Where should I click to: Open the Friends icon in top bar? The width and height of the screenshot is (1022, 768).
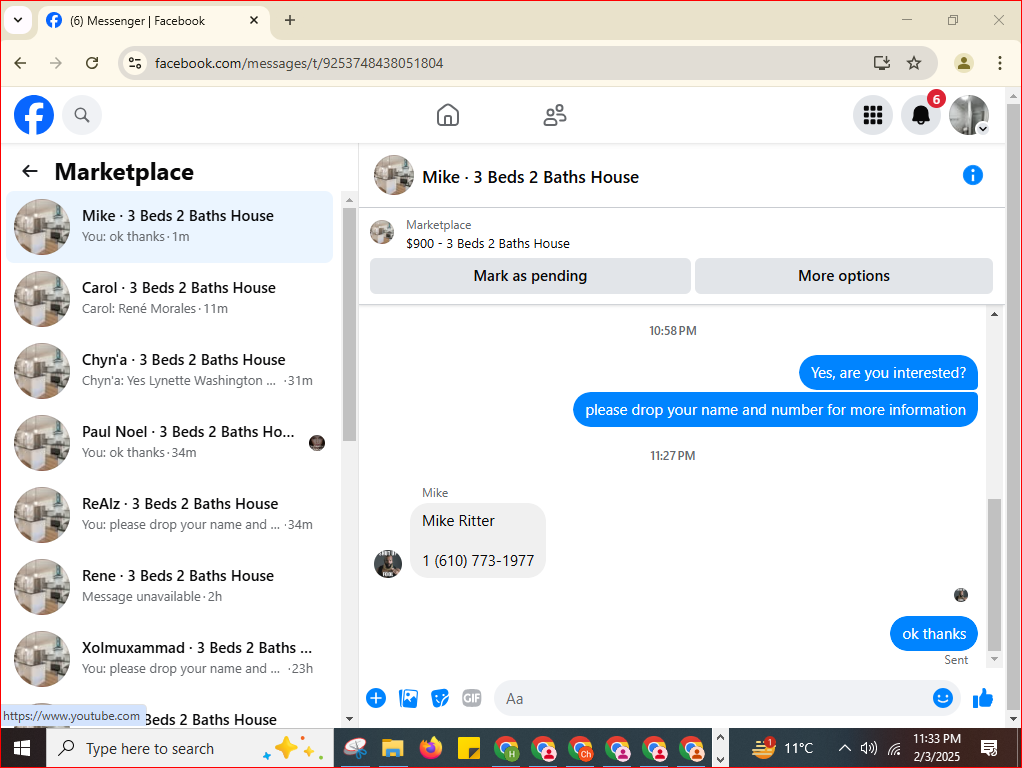[x=555, y=115]
